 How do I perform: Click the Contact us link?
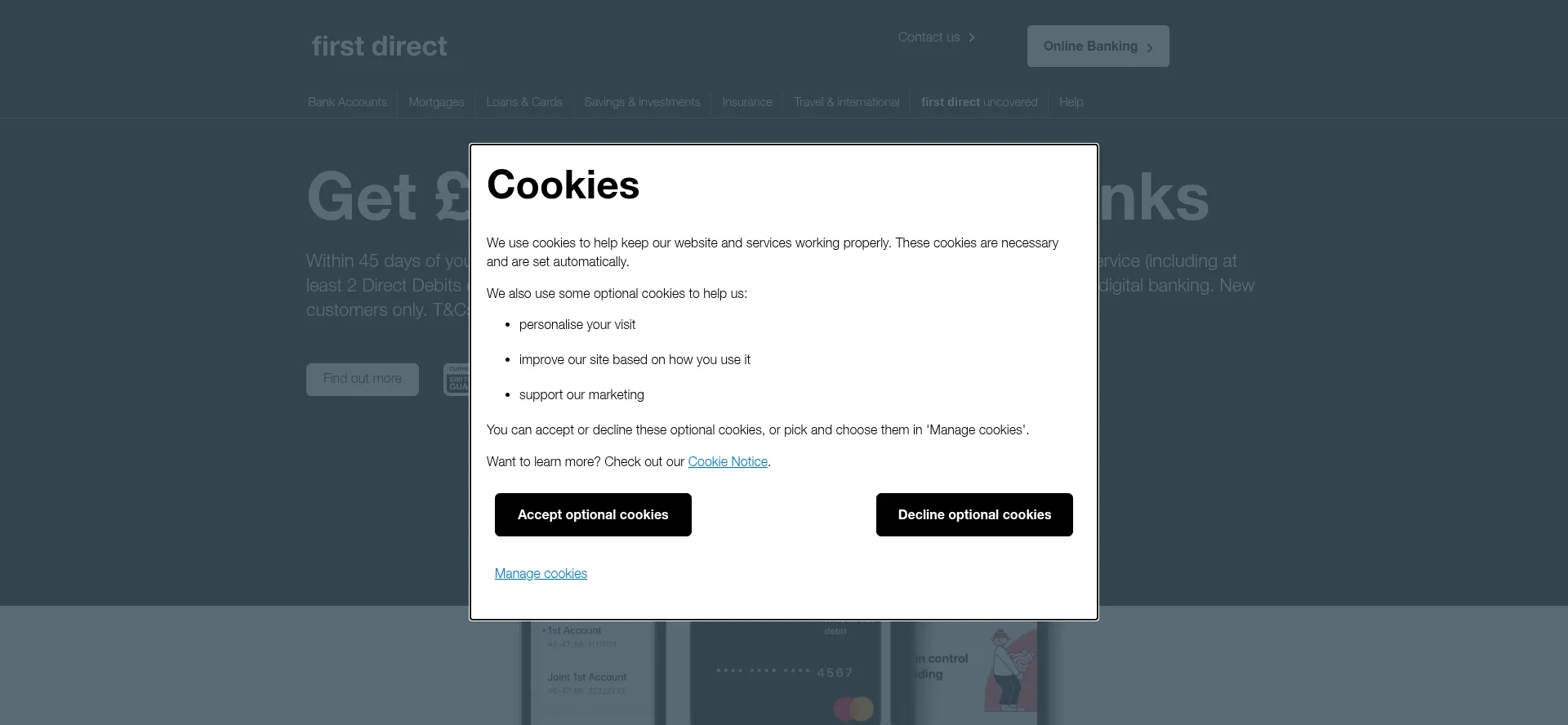click(929, 38)
